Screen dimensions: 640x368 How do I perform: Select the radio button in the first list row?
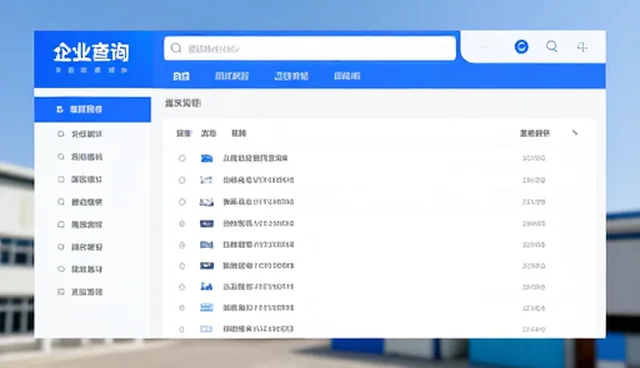pyautogui.click(x=182, y=158)
